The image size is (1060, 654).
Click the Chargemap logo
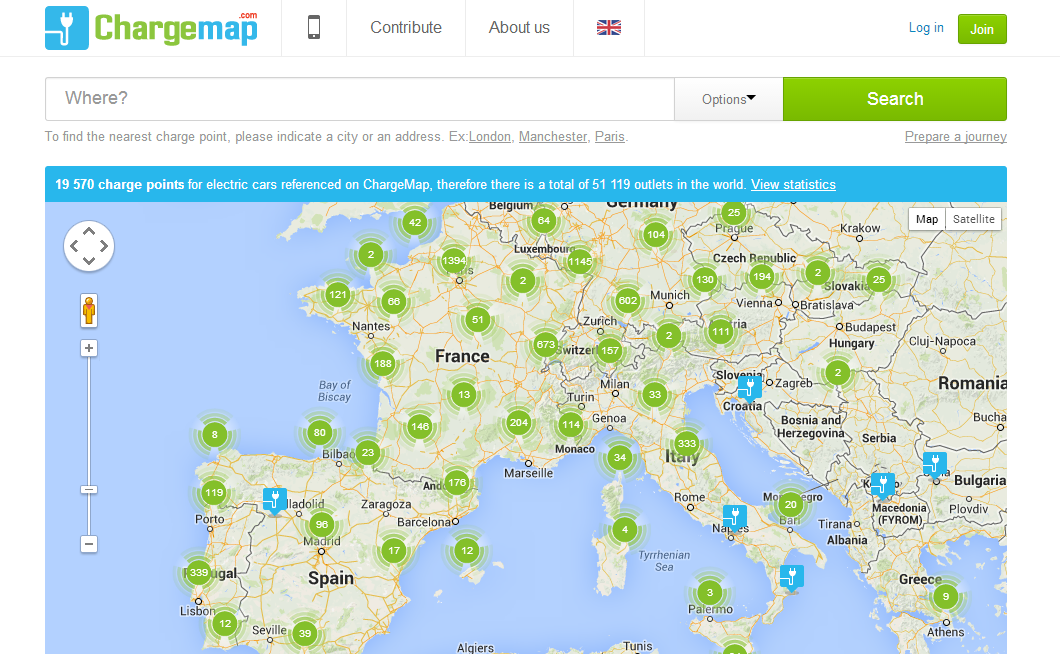click(151, 28)
